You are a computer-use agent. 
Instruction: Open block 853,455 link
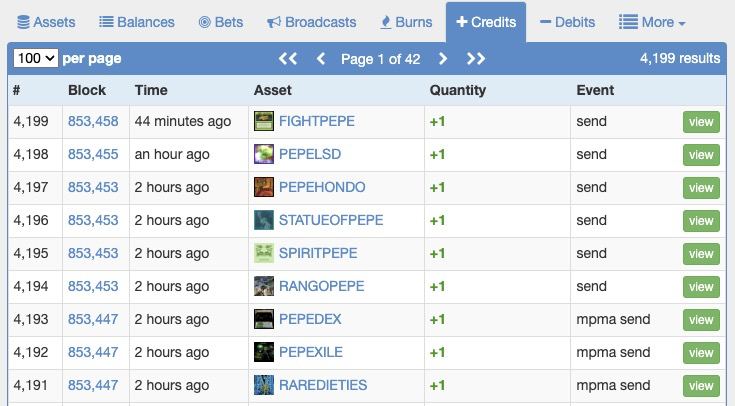tap(93, 154)
